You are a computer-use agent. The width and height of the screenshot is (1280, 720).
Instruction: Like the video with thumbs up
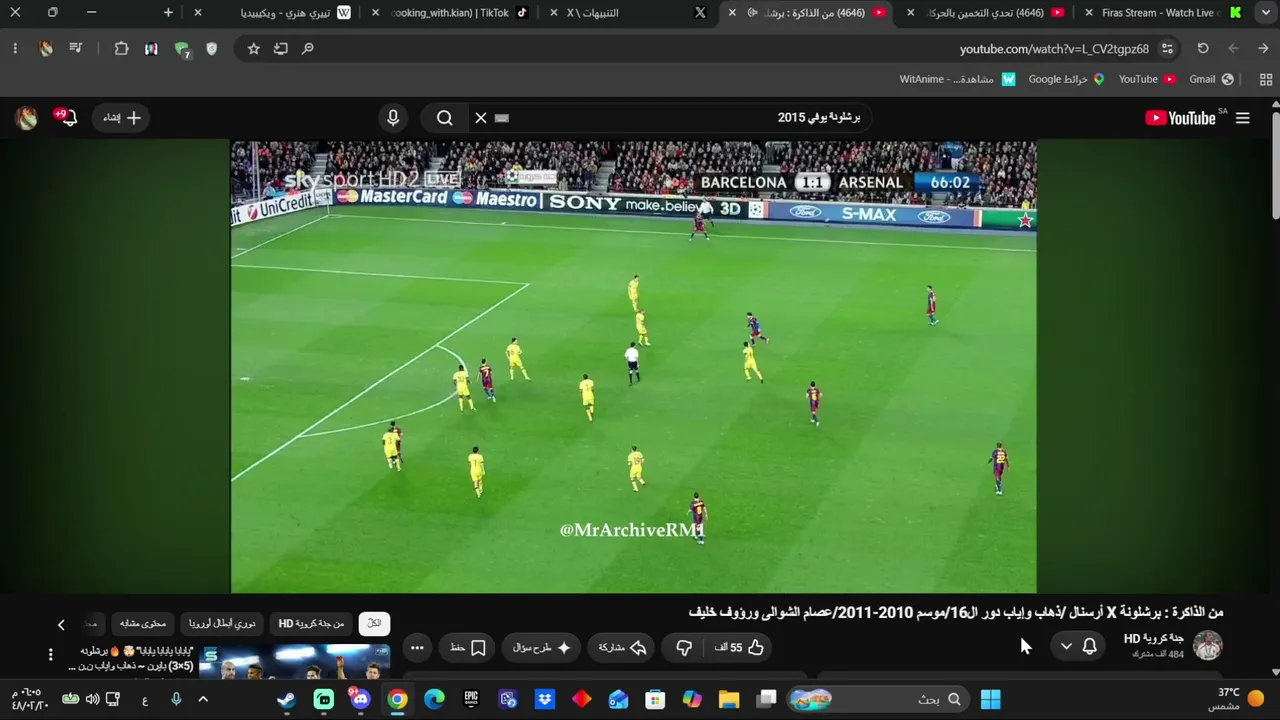(740, 648)
